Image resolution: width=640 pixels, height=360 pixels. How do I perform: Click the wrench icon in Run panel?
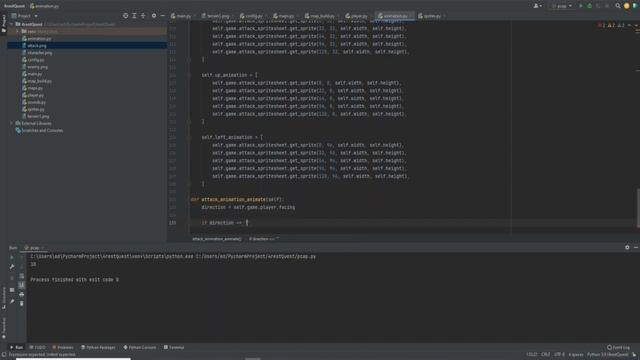[12, 267]
